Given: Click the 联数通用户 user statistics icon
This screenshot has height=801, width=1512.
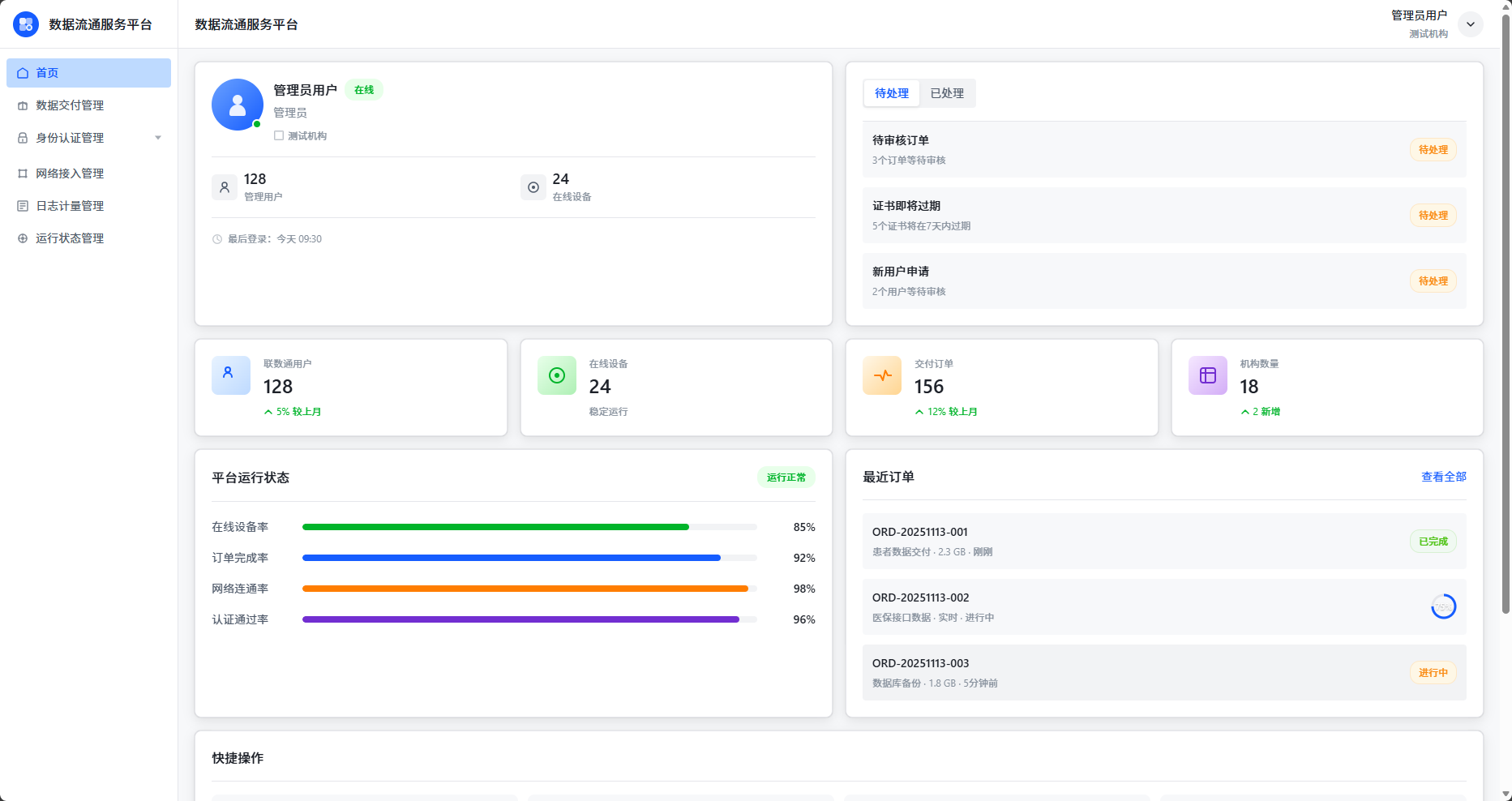Looking at the screenshot, I should 230,375.
